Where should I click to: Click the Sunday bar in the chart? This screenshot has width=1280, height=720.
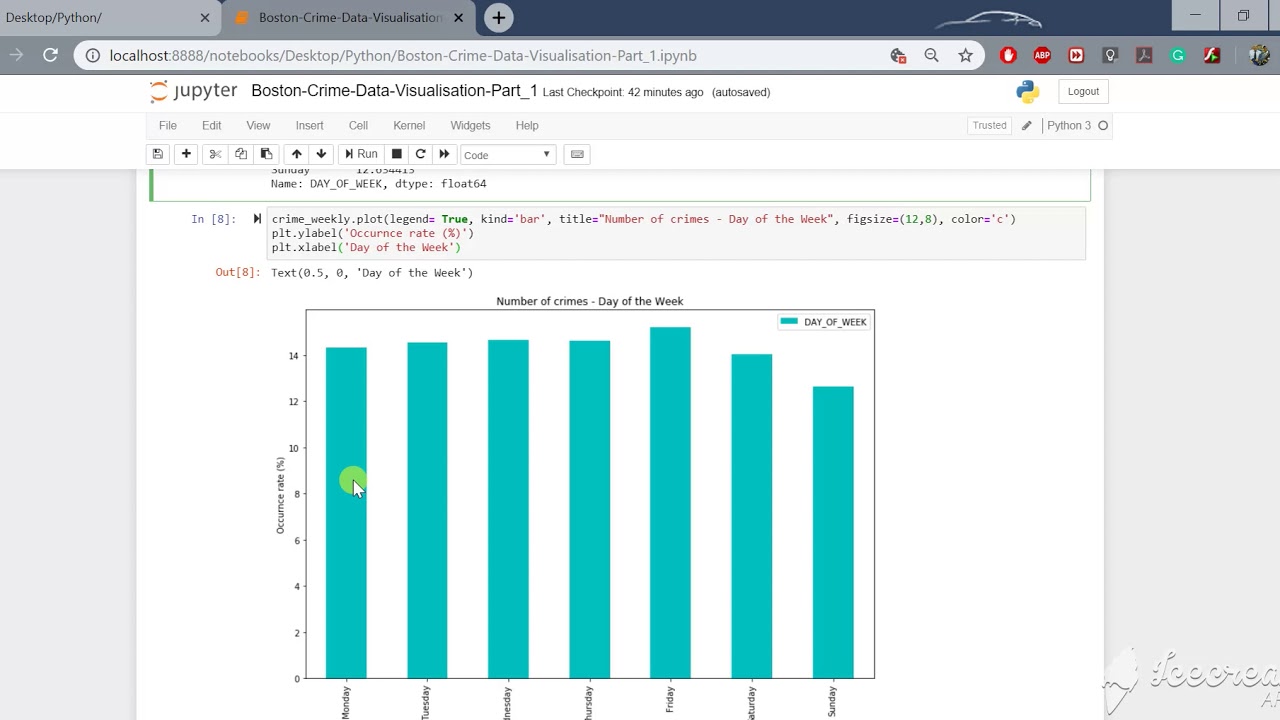pos(833,533)
